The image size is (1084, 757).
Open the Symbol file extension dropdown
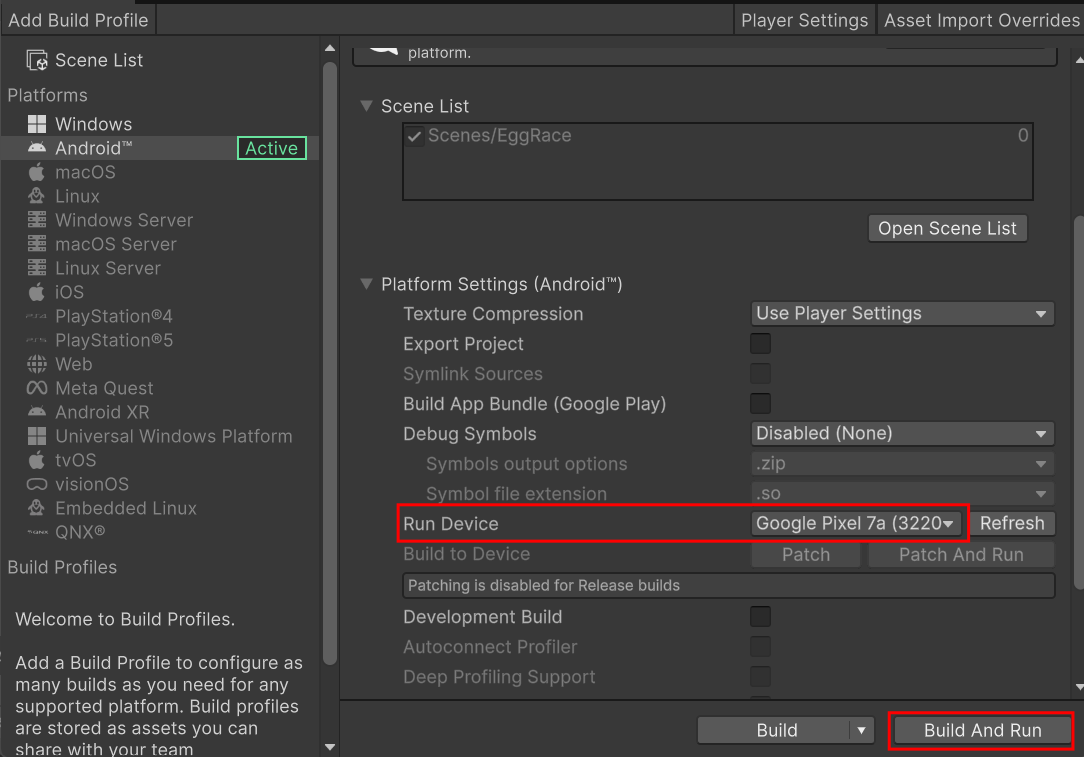click(902, 494)
